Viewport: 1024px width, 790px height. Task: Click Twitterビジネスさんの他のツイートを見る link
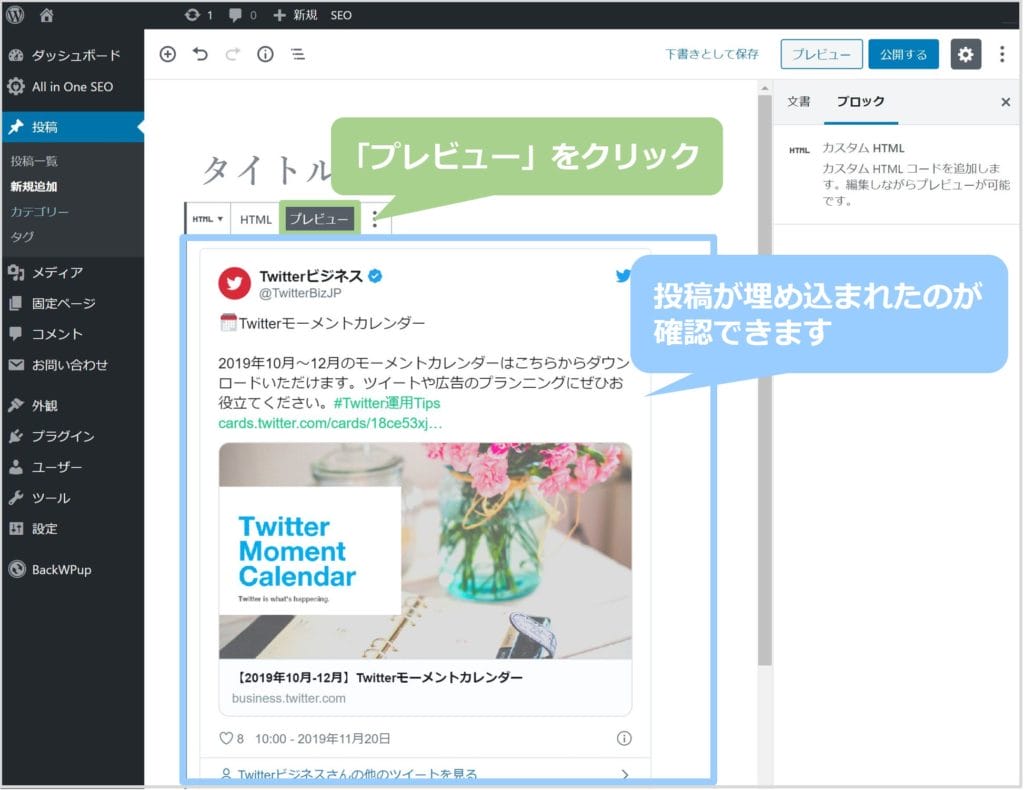357,774
